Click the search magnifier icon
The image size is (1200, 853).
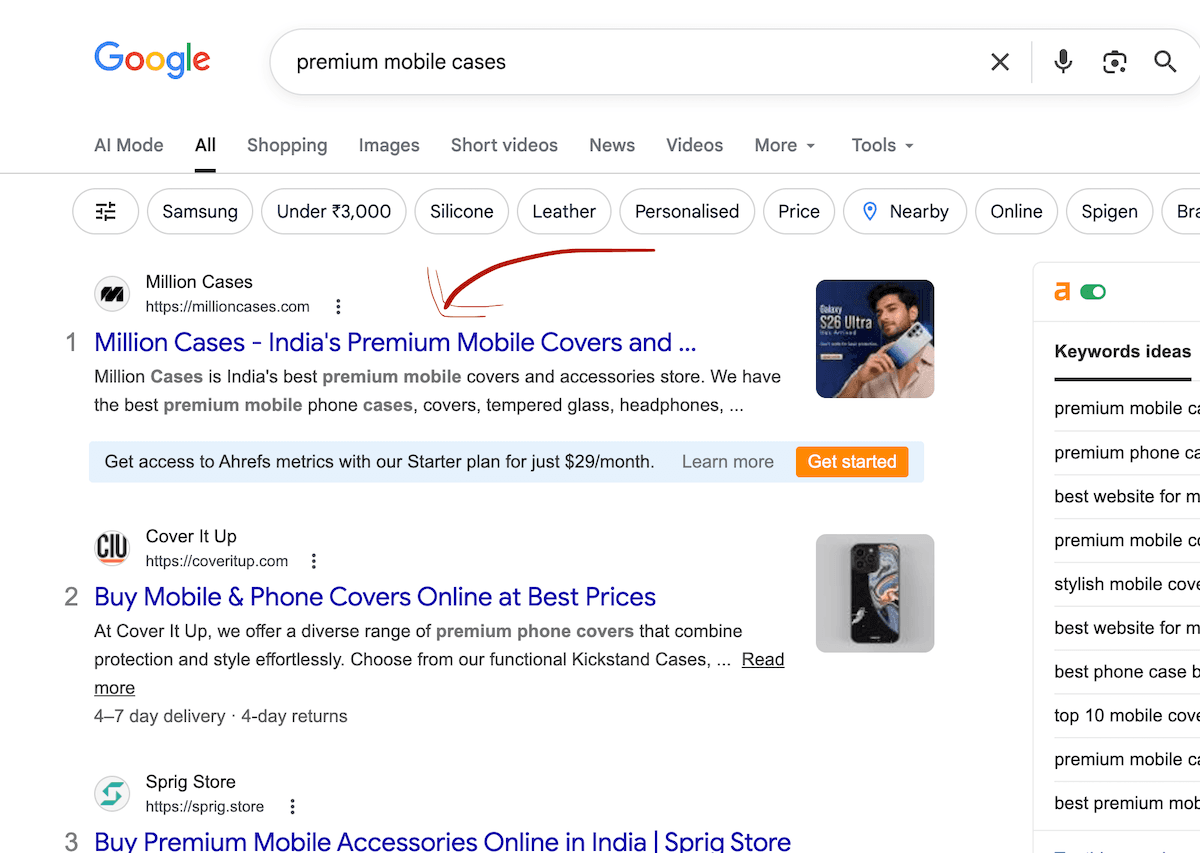1164,61
